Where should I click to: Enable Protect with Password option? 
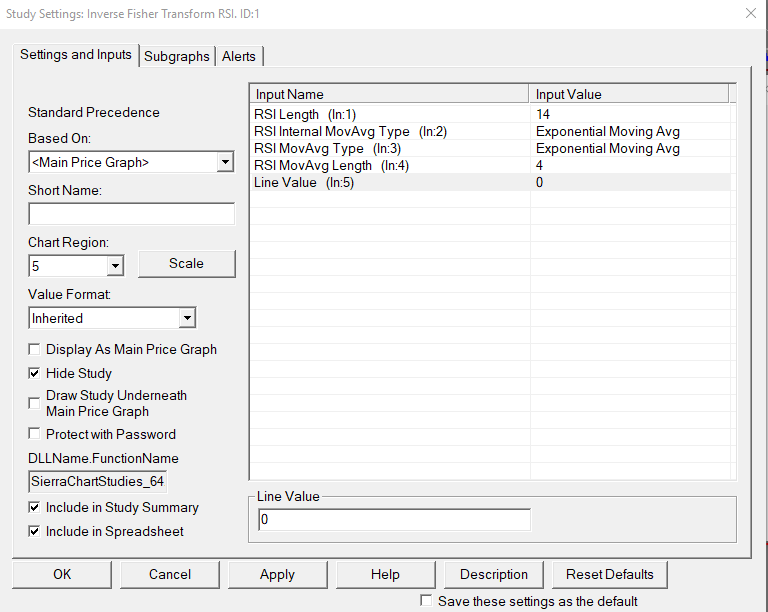coord(35,434)
